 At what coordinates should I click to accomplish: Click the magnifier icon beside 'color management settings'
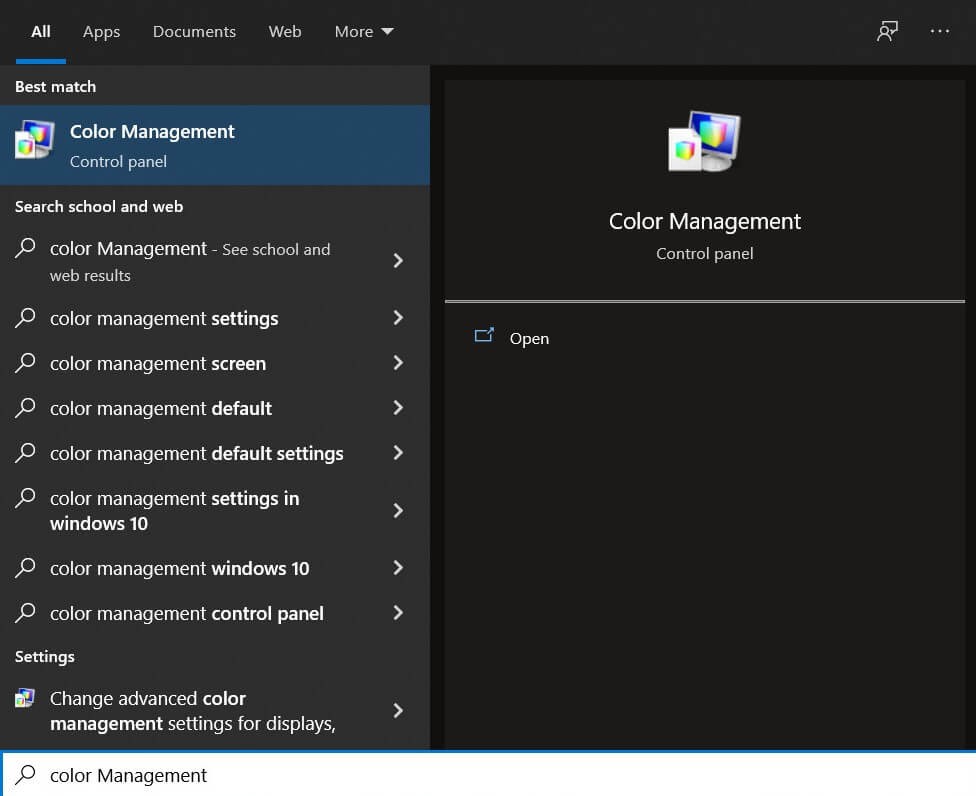pos(26,318)
